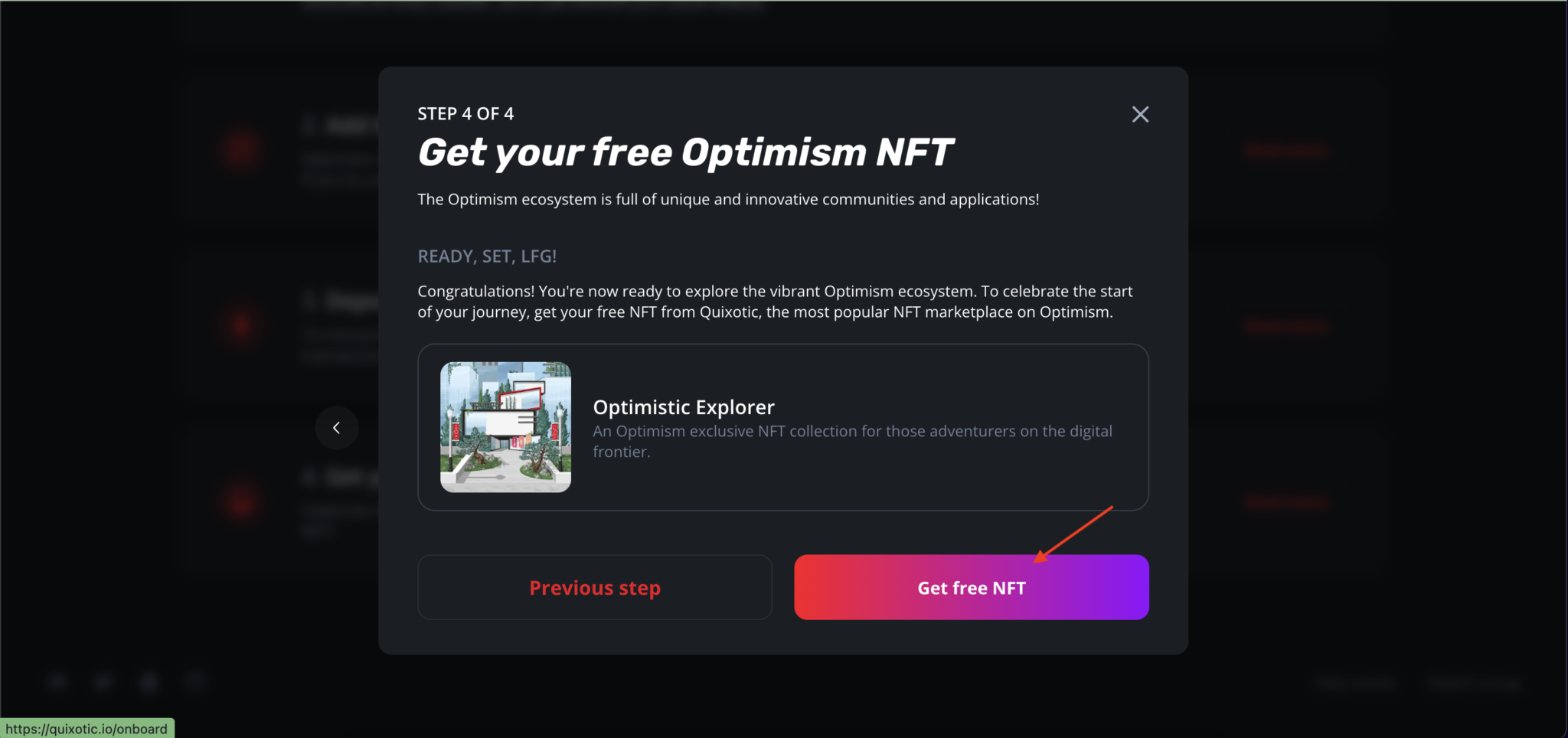This screenshot has width=1568, height=738.
Task: Open the Optimistic Explorer NFT thumbnail
Action: tap(505, 426)
